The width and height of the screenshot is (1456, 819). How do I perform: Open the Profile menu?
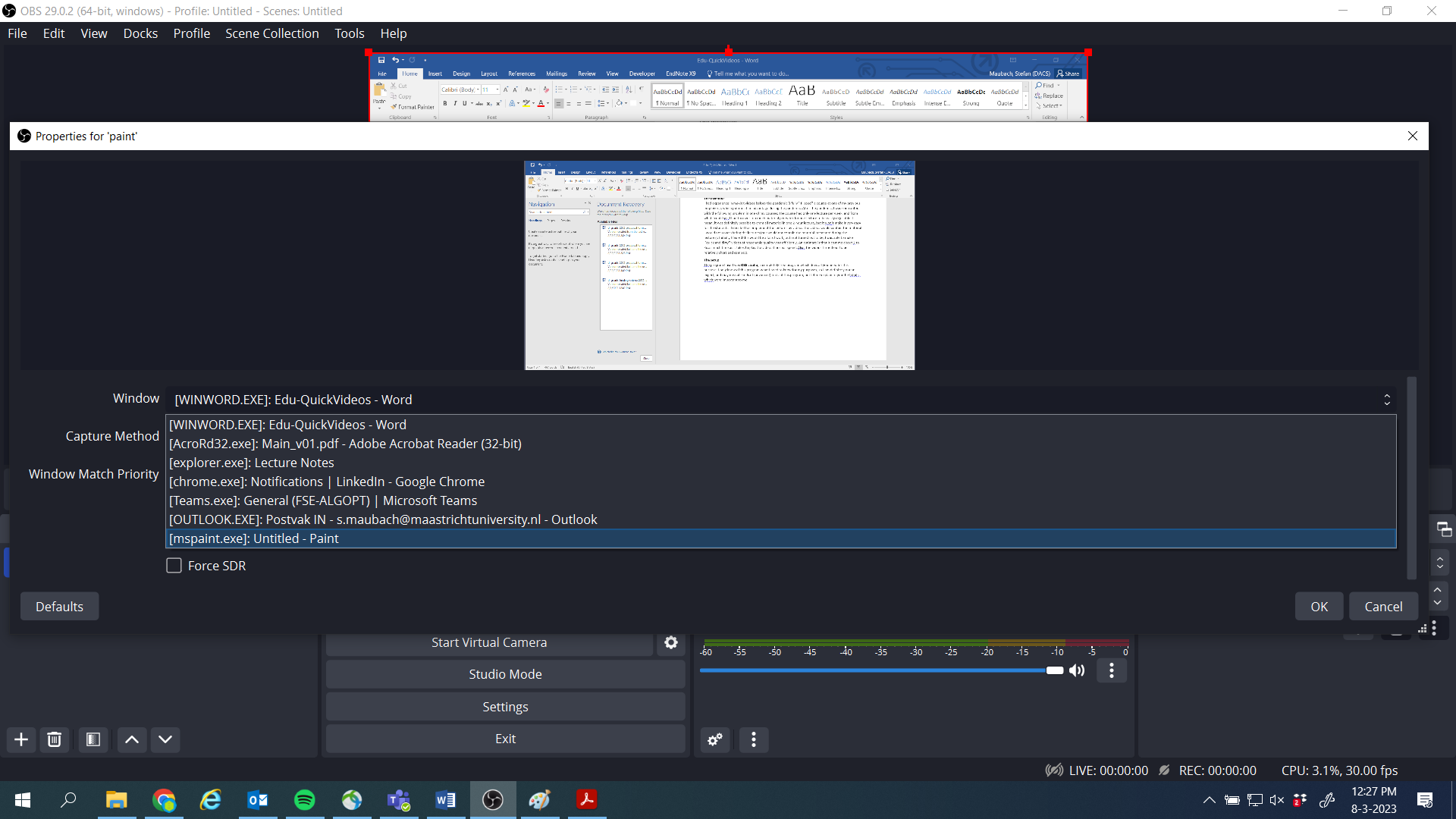point(192,33)
